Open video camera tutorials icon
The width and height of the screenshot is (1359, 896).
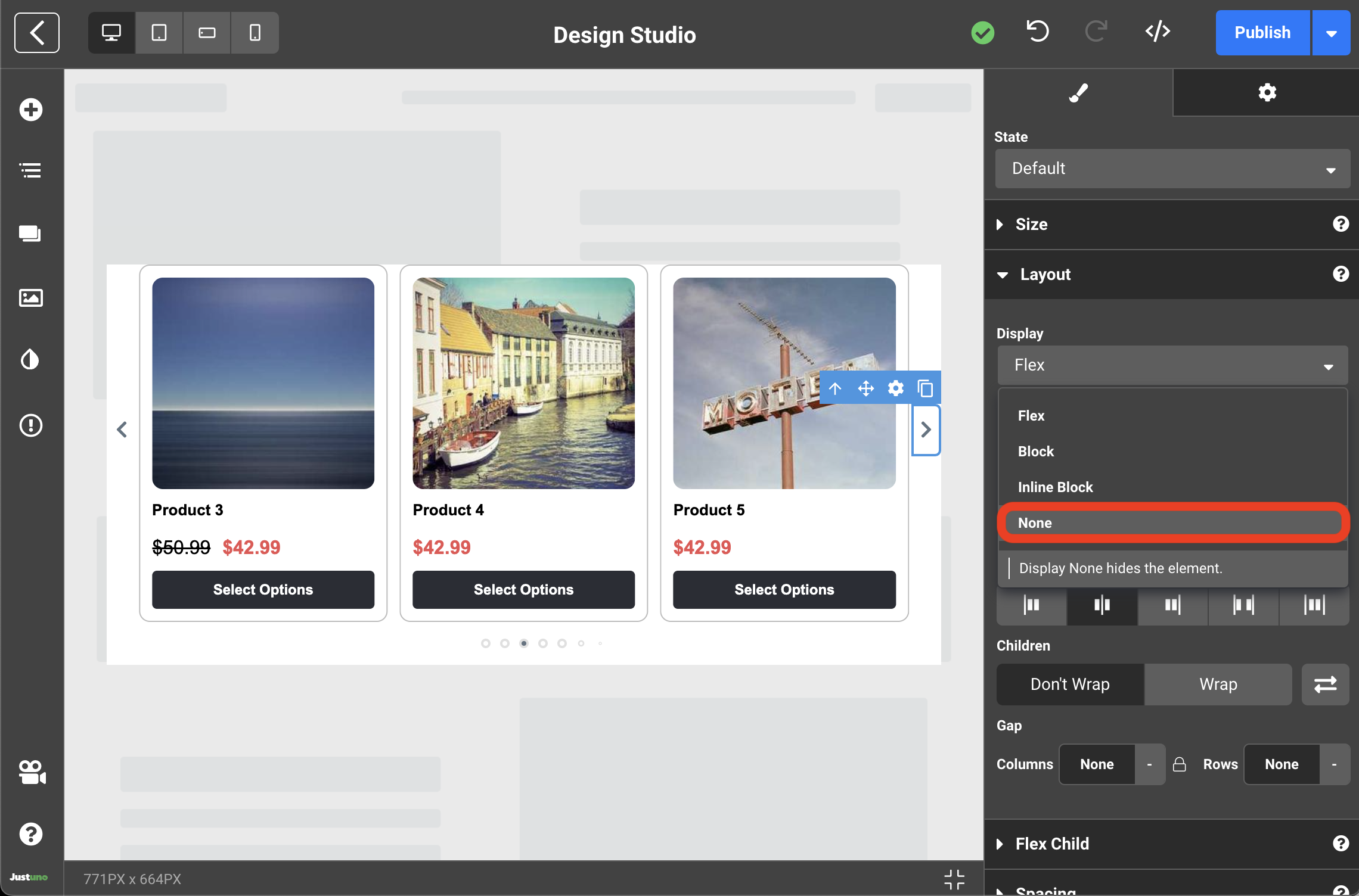point(32,772)
